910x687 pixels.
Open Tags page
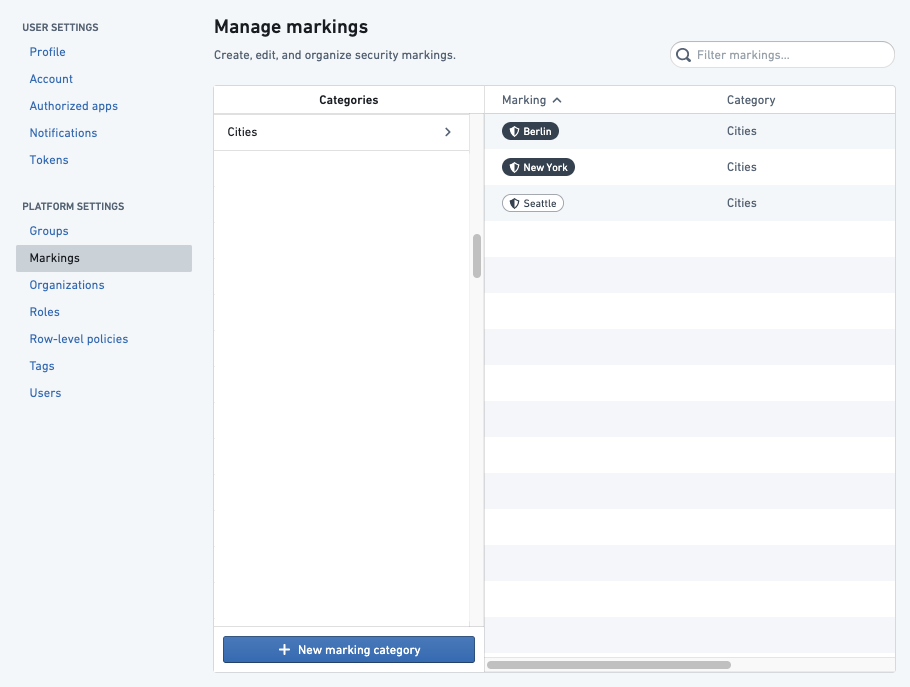42,366
